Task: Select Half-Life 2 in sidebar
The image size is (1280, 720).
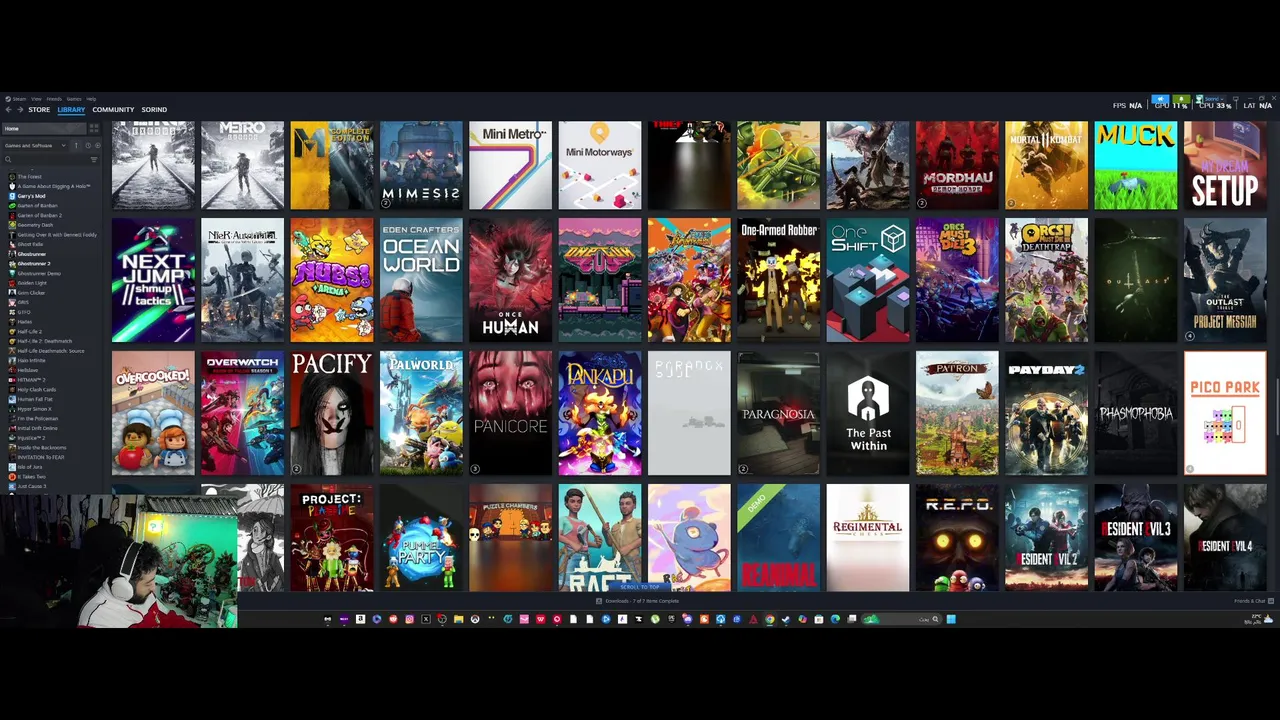Action: pos(30,331)
